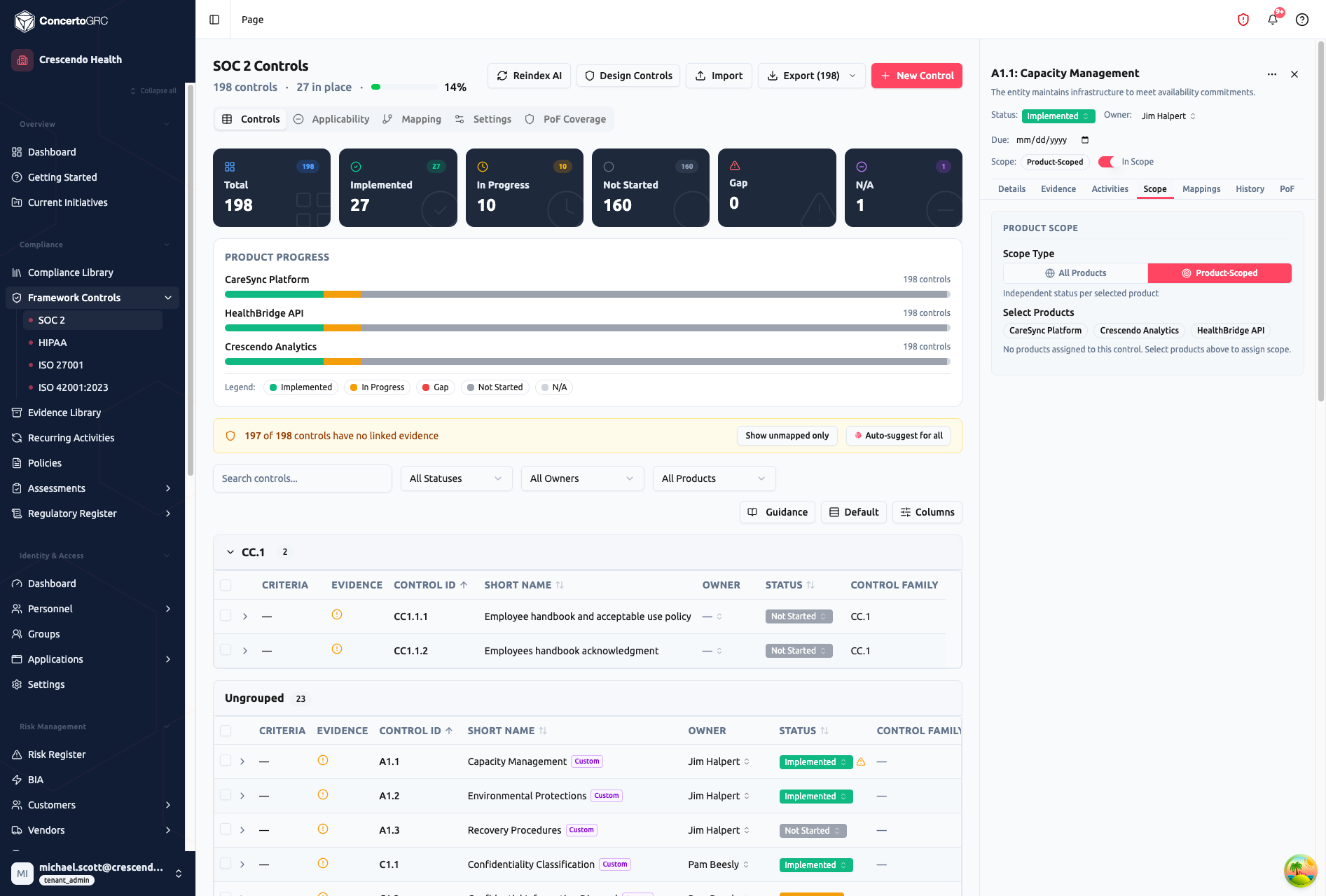Image resolution: width=1326 pixels, height=896 pixels.
Task: Expand the CC1.1.2 row
Action: click(245, 651)
